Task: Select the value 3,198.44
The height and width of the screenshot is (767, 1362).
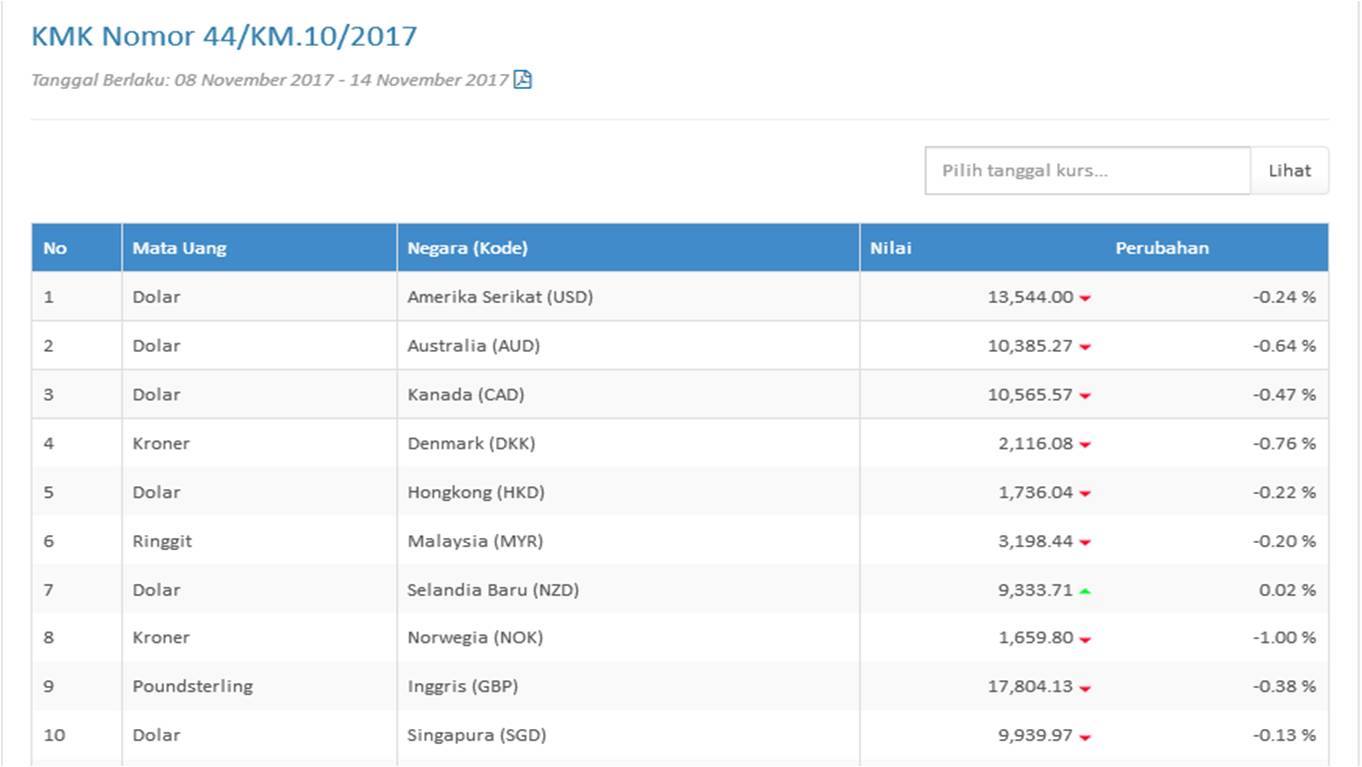Action: pos(1035,541)
